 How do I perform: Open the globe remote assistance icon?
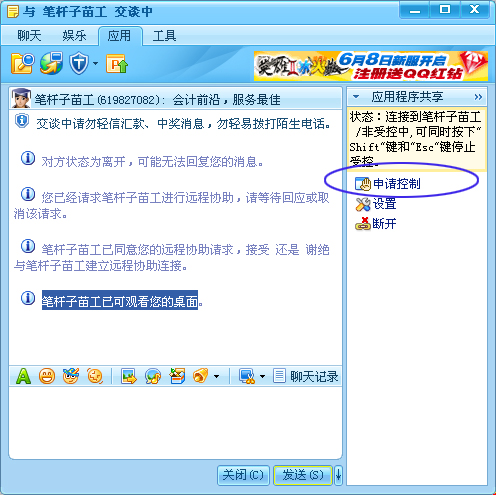click(51, 63)
